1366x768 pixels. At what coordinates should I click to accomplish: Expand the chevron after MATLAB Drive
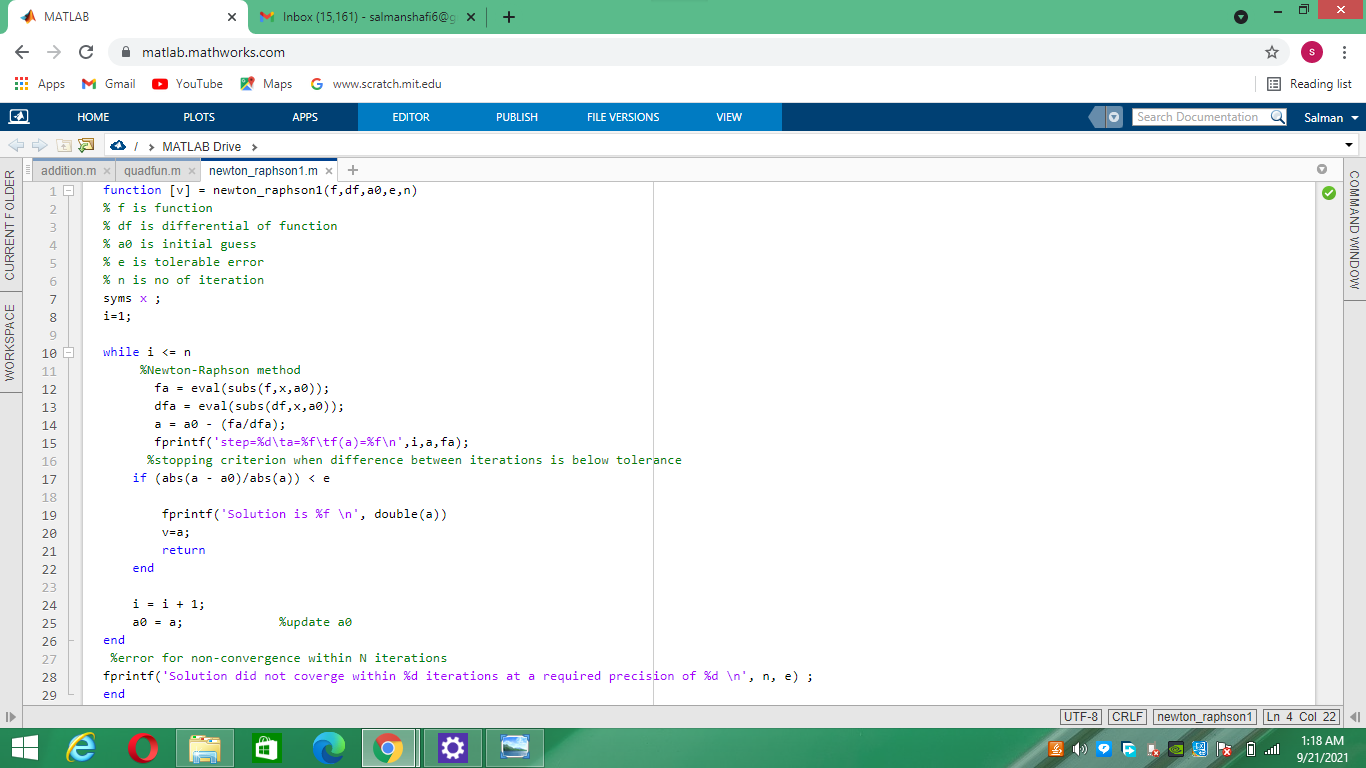254,147
